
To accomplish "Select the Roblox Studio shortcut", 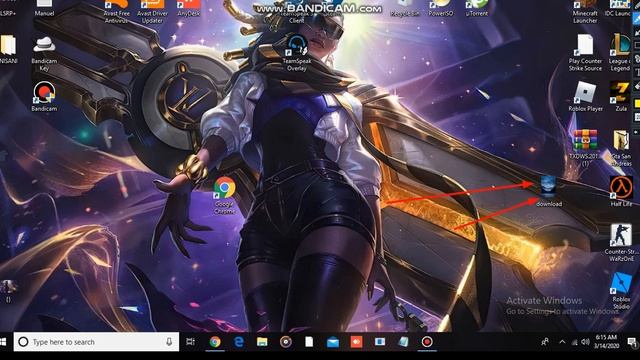I will tap(621, 291).
